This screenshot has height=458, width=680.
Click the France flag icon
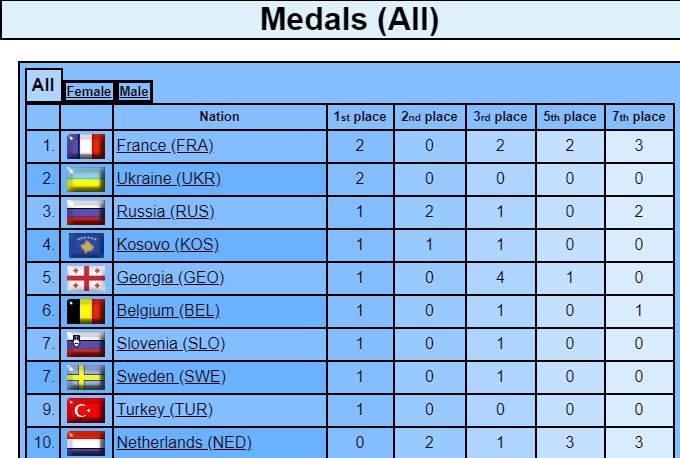pos(86,146)
